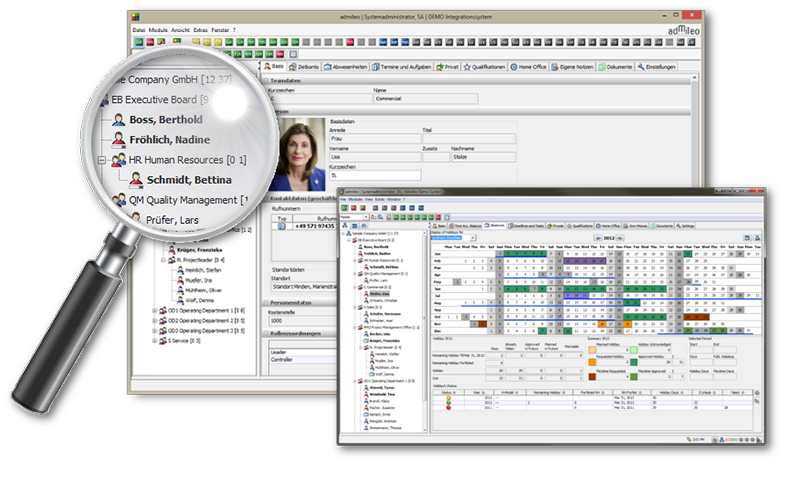This screenshot has height=483, width=800.
Task: Open the Fenster menu in the German window
Action: pos(220,30)
